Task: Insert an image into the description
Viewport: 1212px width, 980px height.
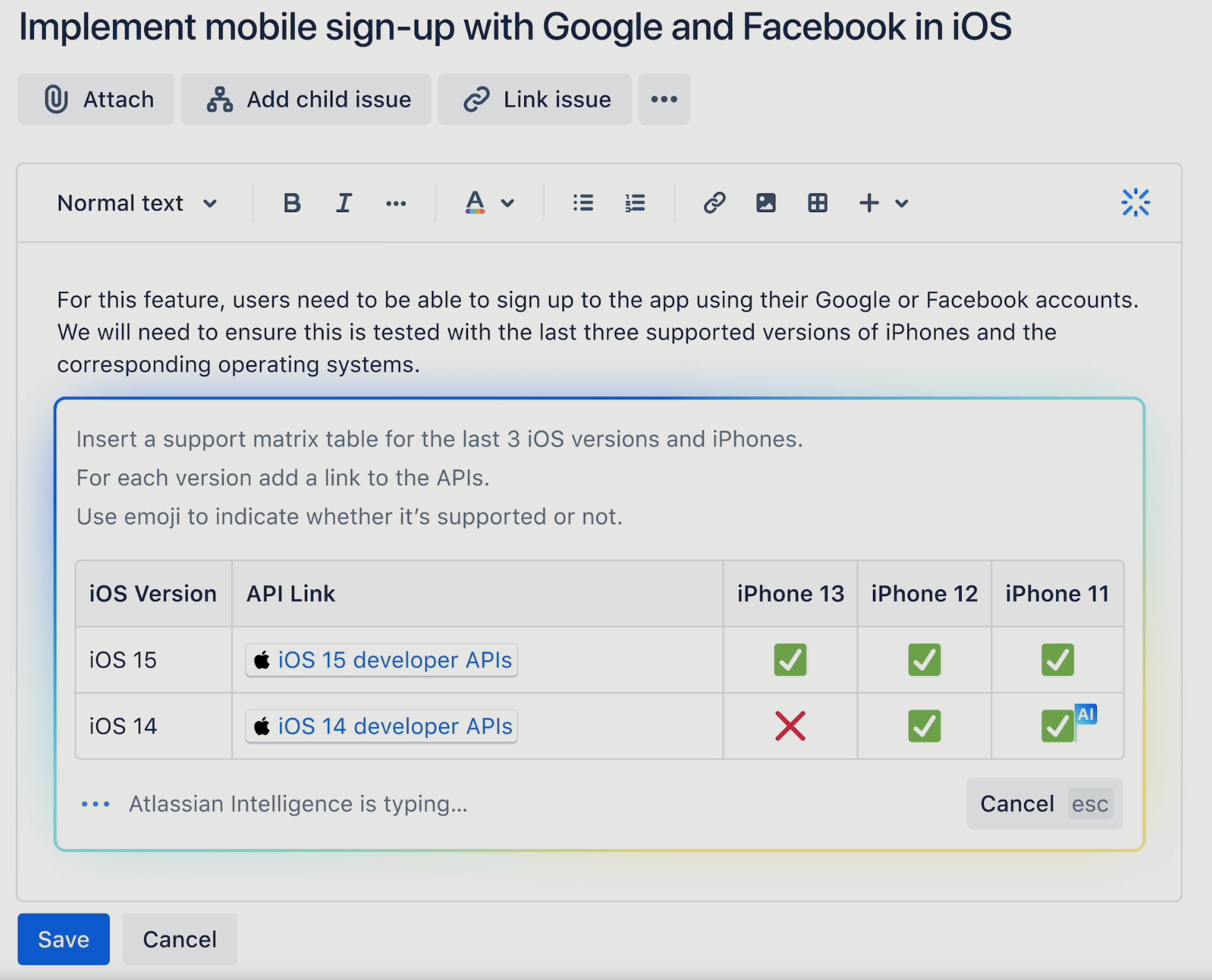Action: coord(765,203)
